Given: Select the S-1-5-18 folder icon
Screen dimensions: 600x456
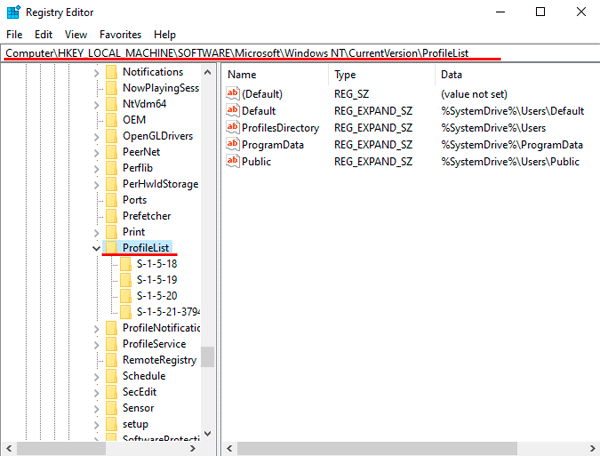Looking at the screenshot, I should 126,264.
